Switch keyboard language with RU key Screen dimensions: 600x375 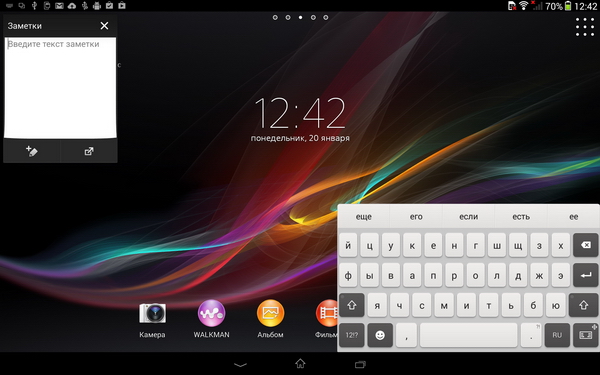557,335
